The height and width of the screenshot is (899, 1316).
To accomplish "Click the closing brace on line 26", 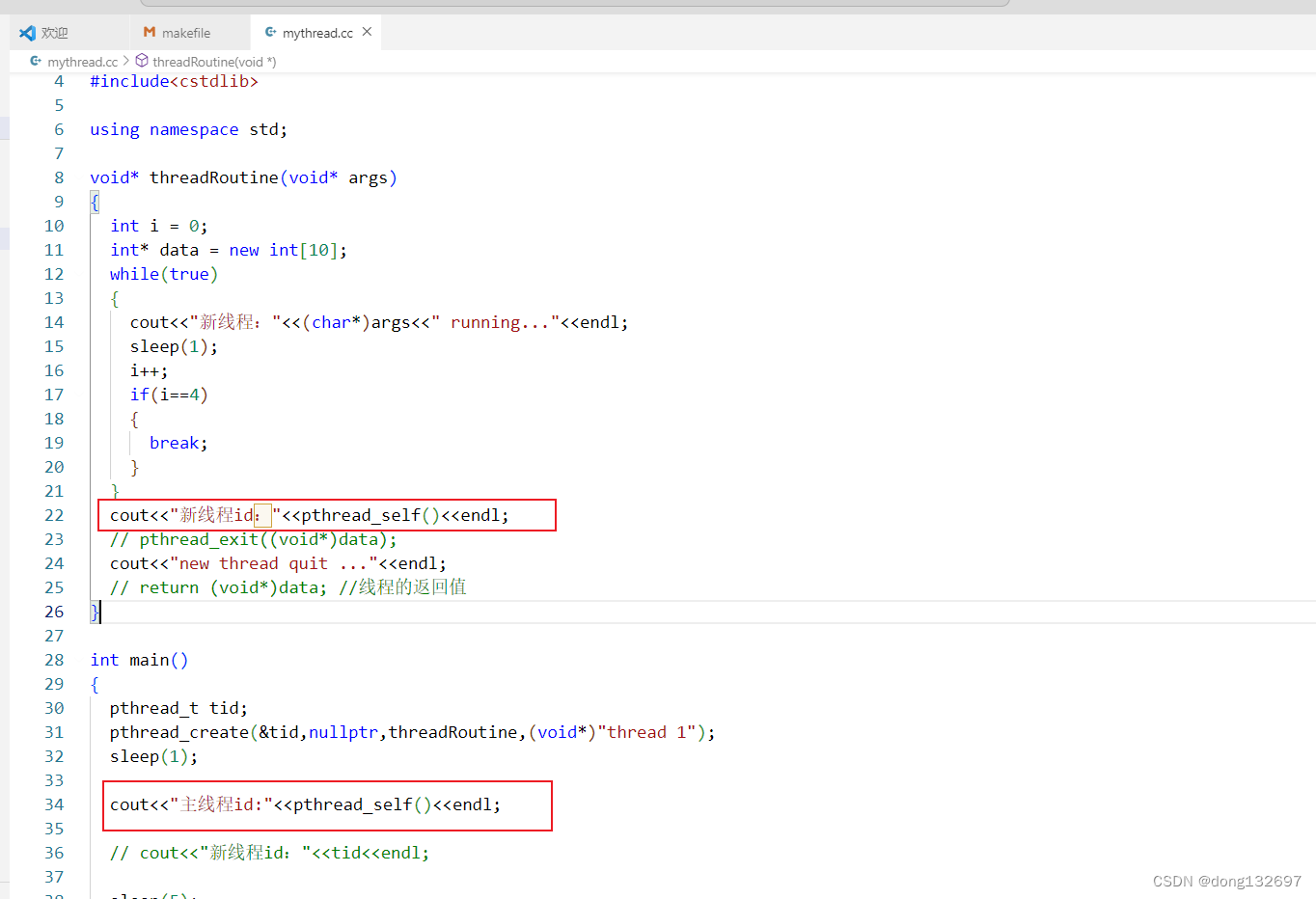I will pos(95,612).
